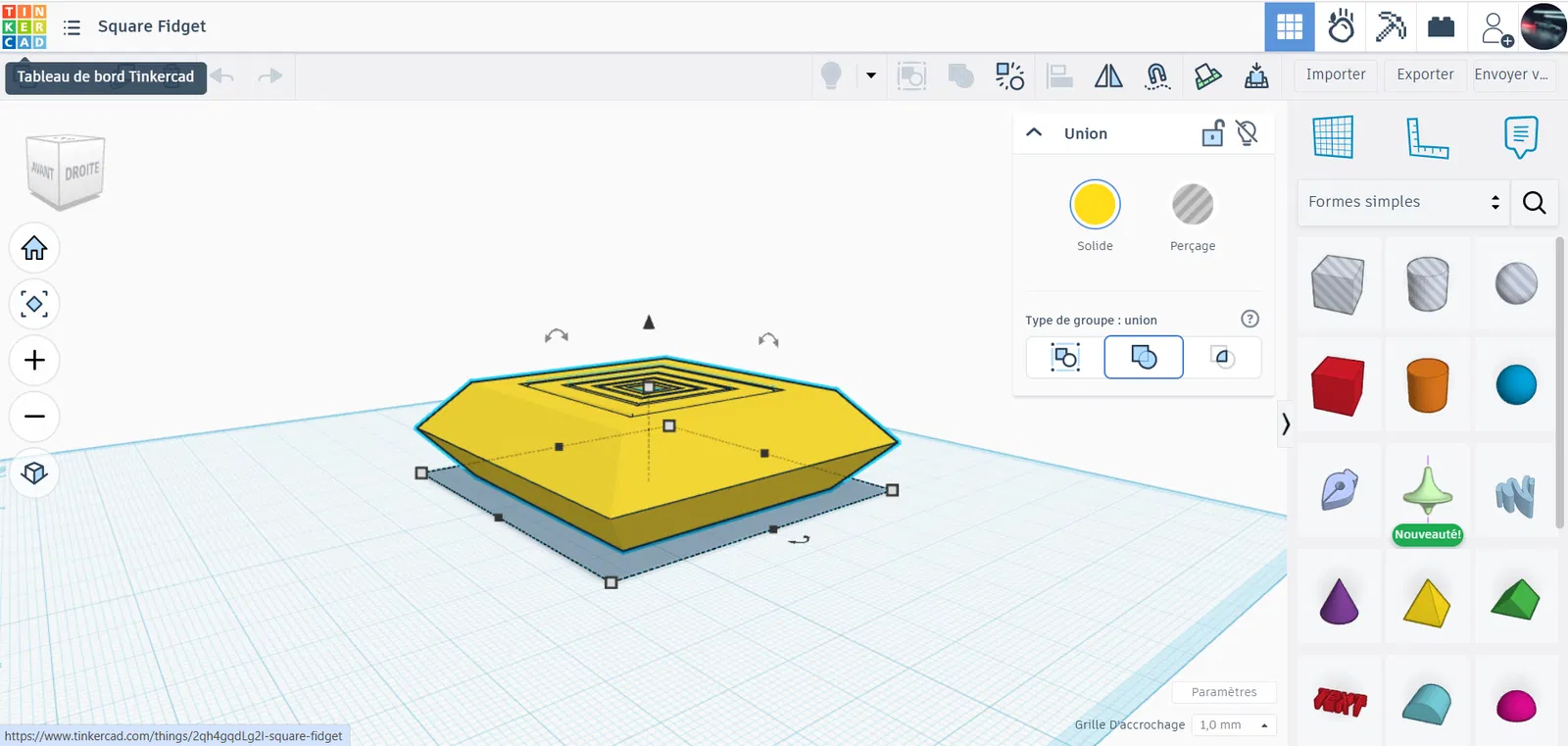
Task: Click the black height cone handle
Action: pyautogui.click(x=649, y=322)
